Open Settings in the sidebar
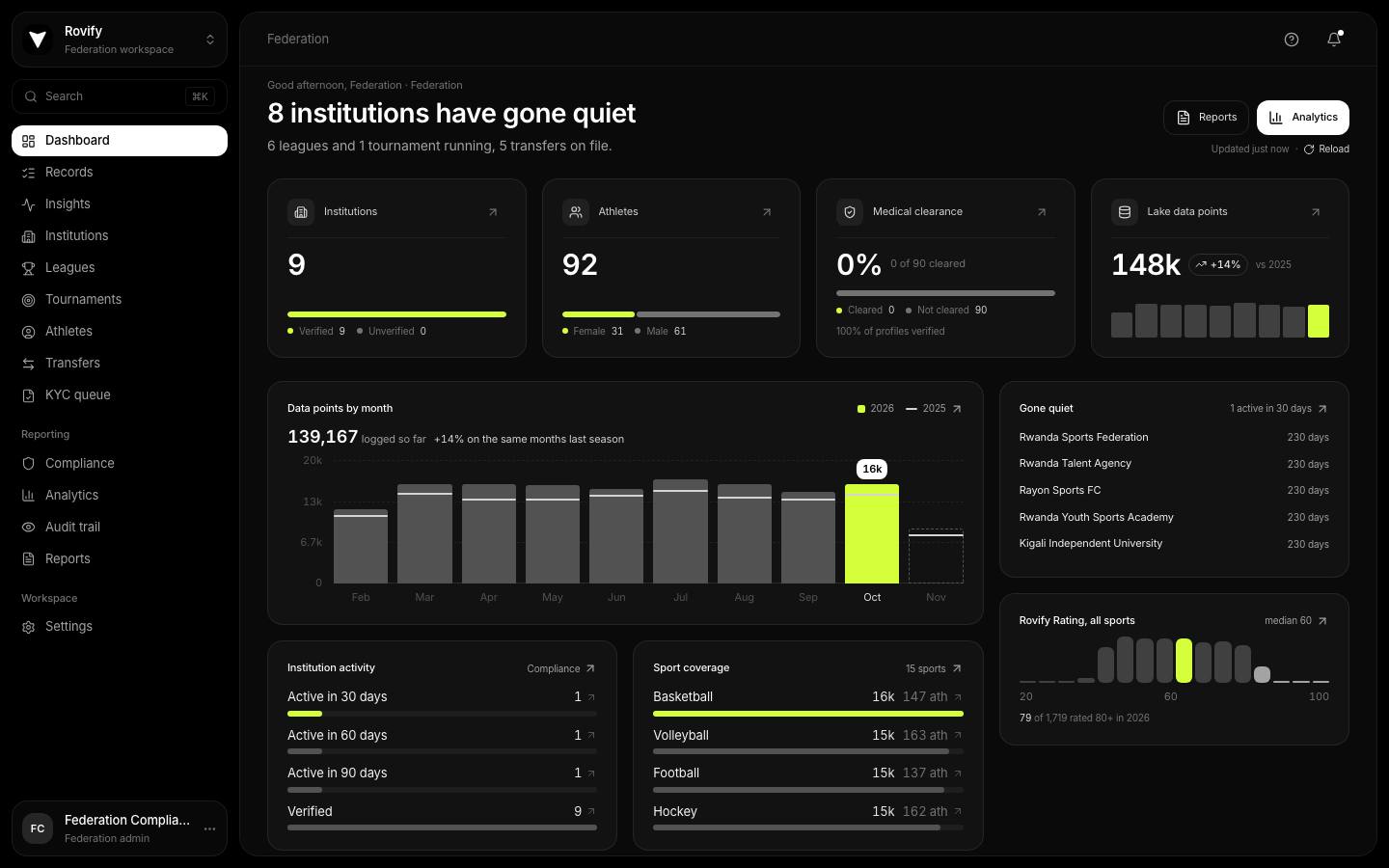Screen dimensions: 1389x868 [120, 627]
